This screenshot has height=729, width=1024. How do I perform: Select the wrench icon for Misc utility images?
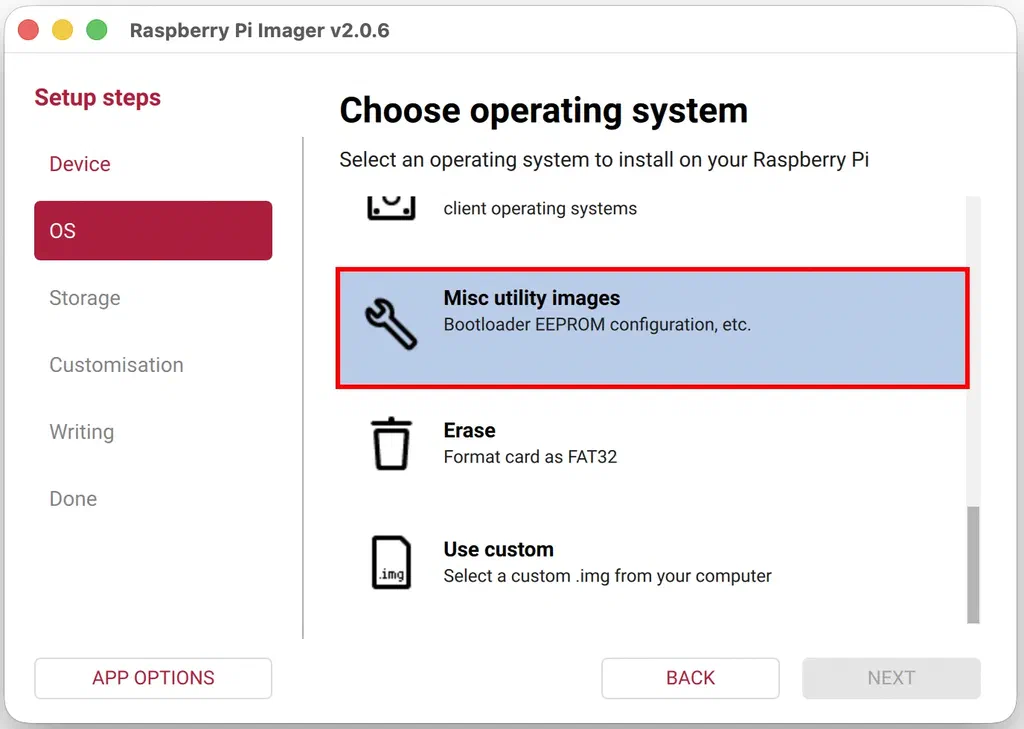pos(391,324)
